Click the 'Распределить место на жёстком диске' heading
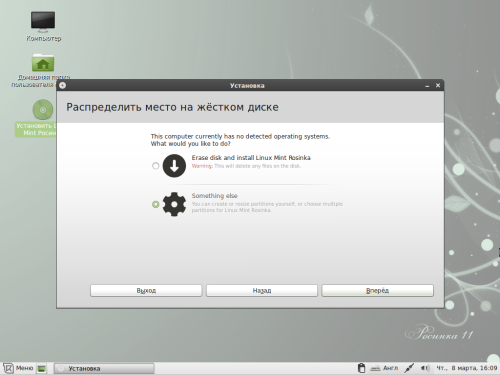 pyautogui.click(x=172, y=107)
